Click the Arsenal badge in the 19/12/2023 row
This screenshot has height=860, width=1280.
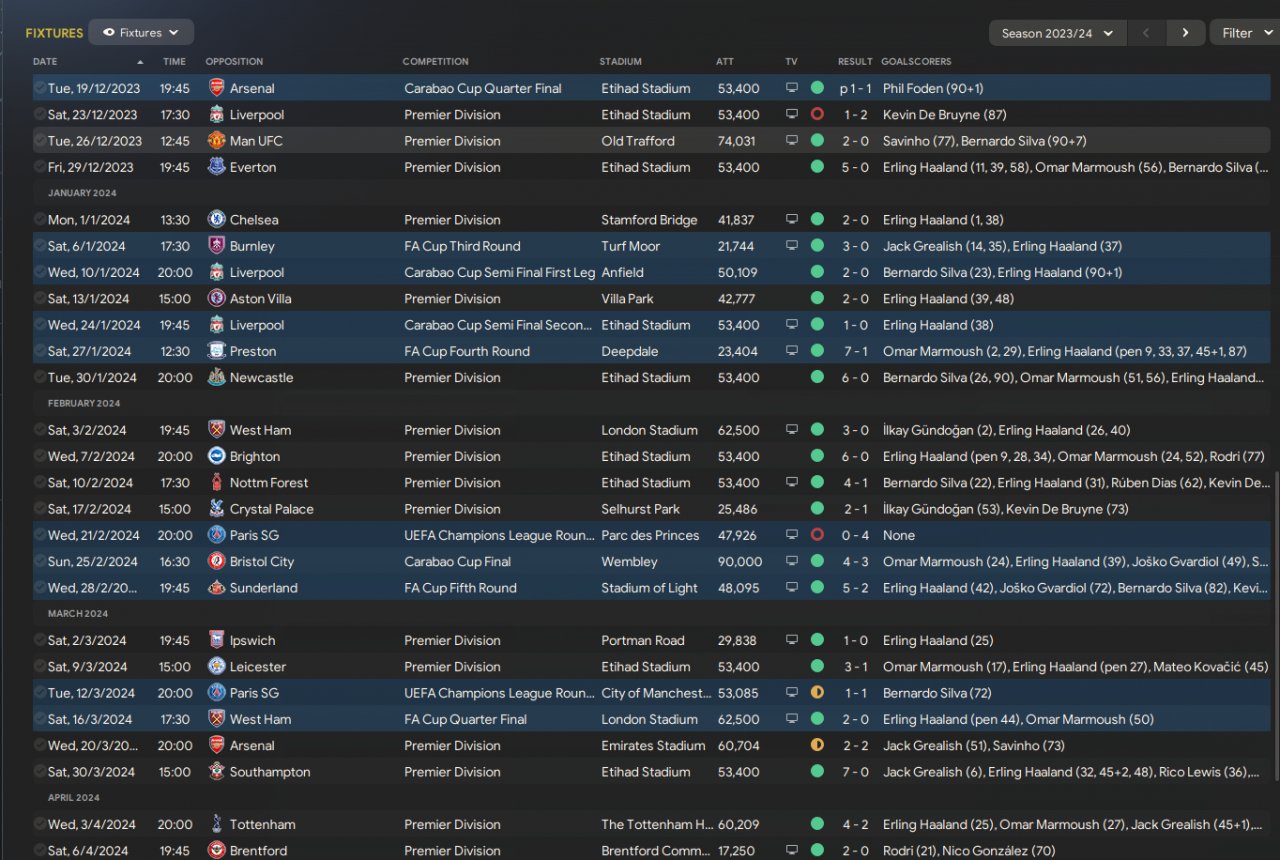pos(216,88)
